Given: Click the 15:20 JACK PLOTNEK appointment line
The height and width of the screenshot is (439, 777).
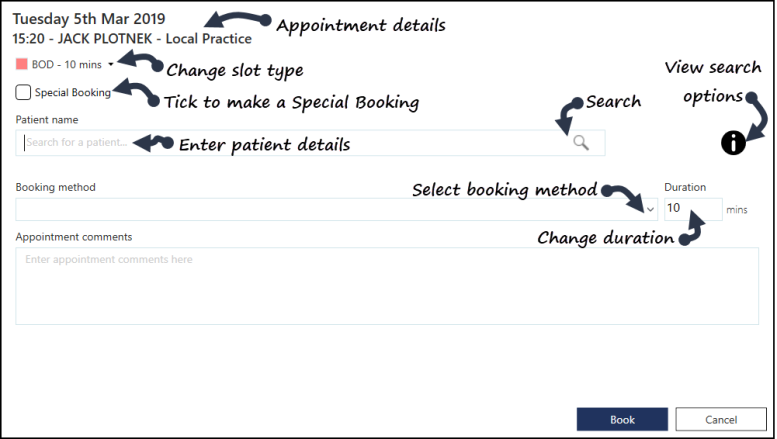Looking at the screenshot, I should (x=132, y=39).
